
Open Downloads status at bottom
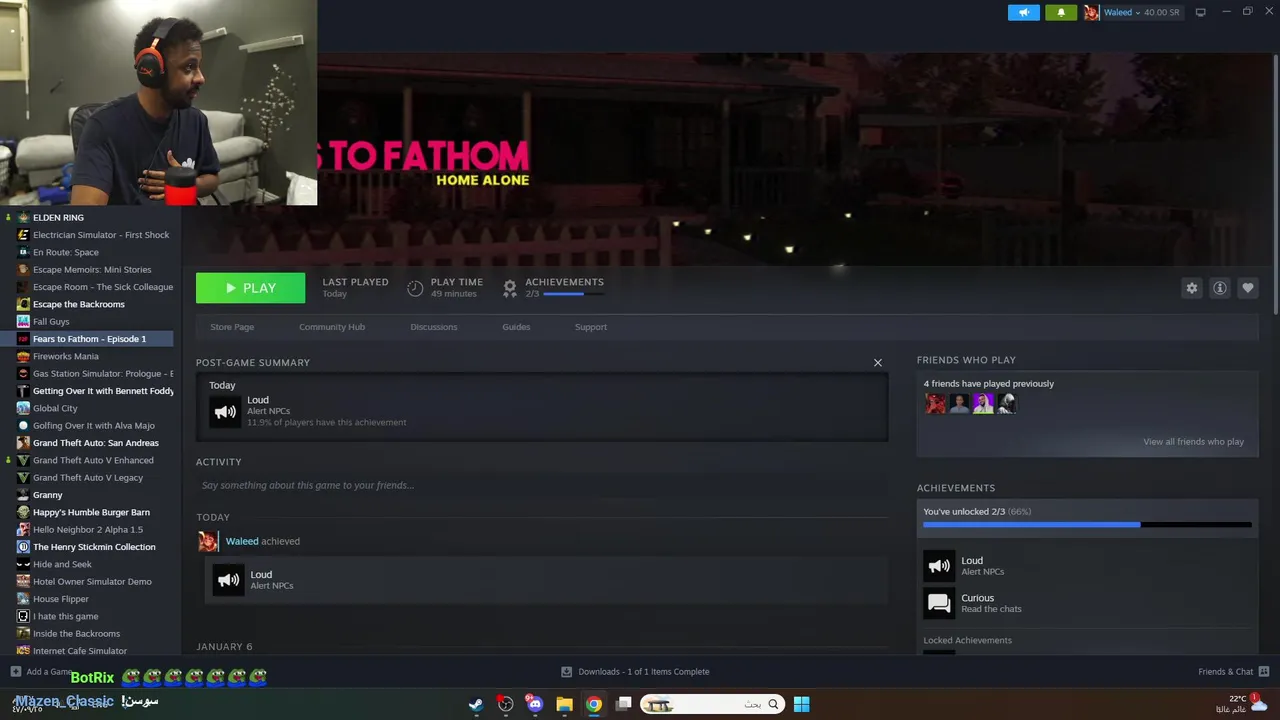[635, 672]
